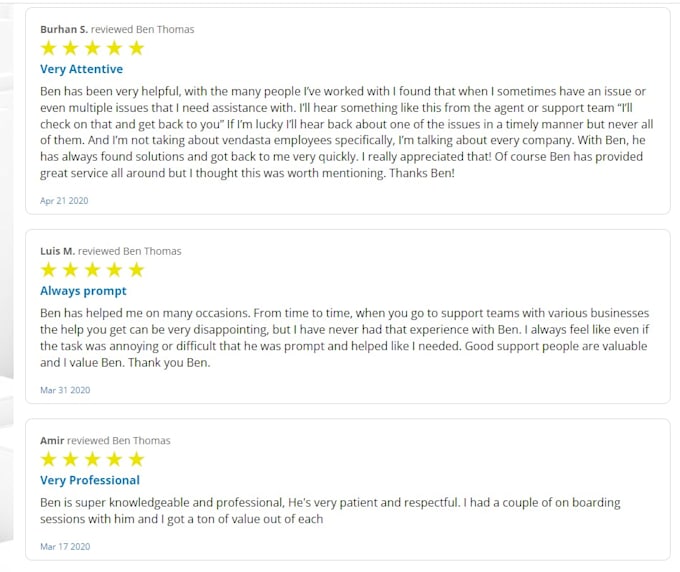
Task: Click the first star in Burhan S.'s rating
Action: [49, 48]
